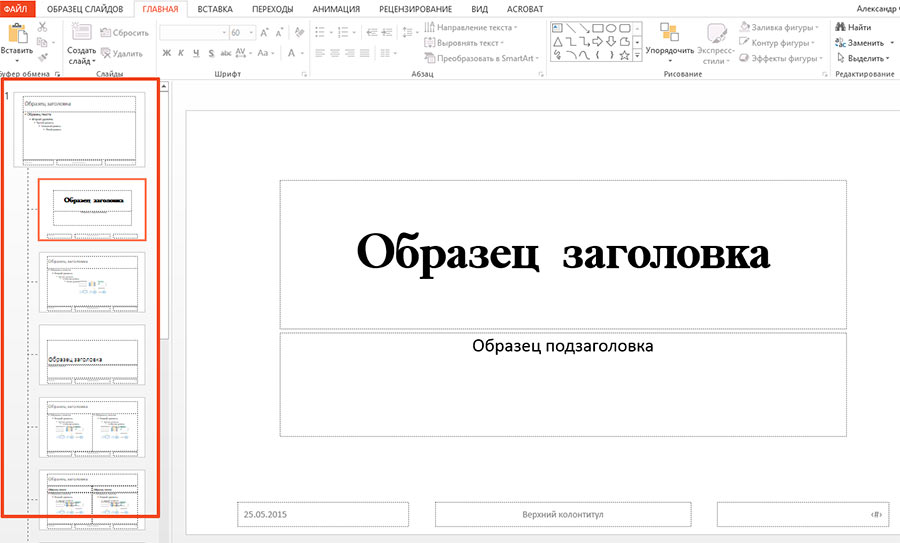The height and width of the screenshot is (543, 900).
Task: Click the Cut scissors icon
Action: [42, 27]
